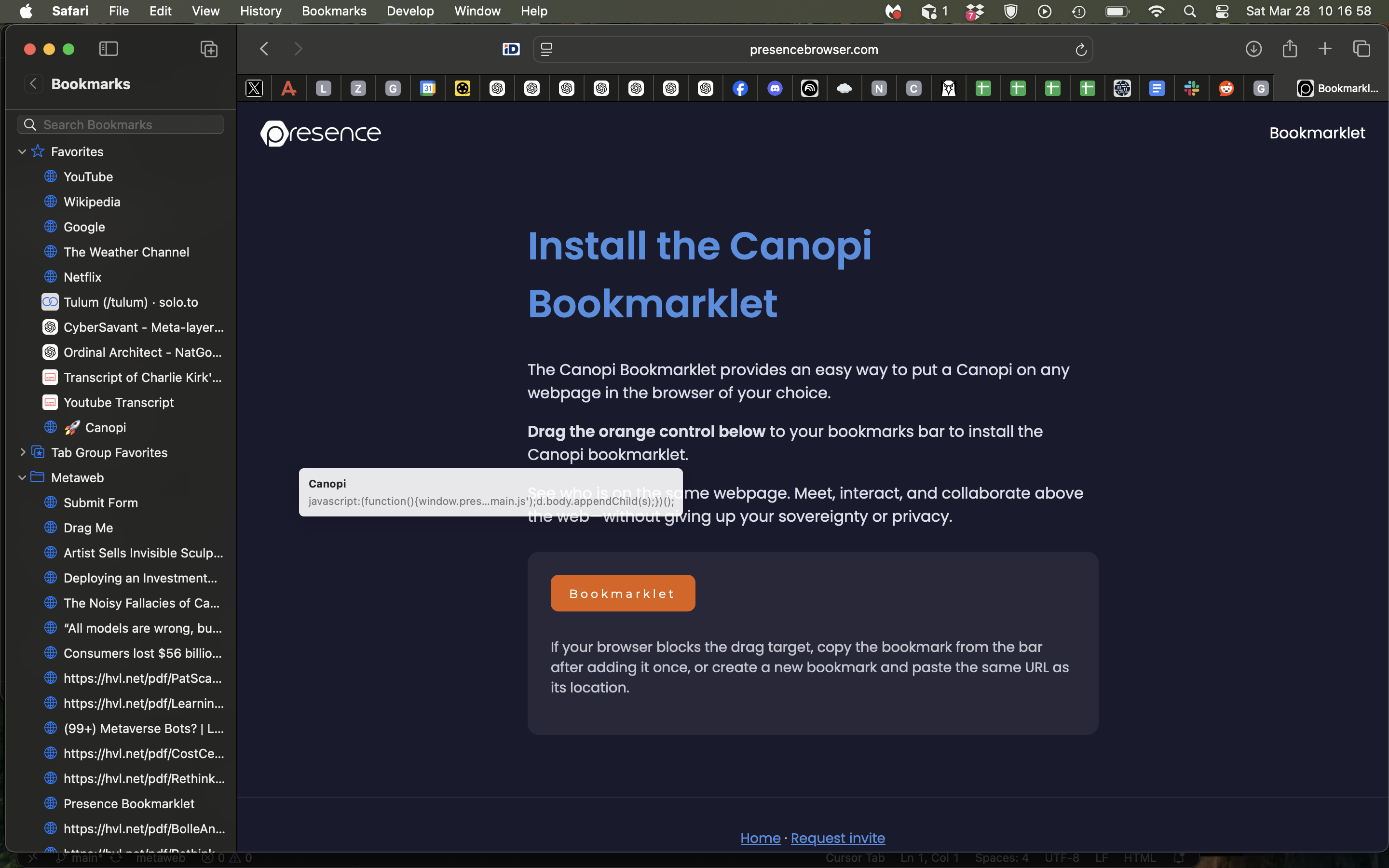The height and width of the screenshot is (868, 1389).
Task: Open the Slack bookmark icon
Action: [x=1192, y=88]
